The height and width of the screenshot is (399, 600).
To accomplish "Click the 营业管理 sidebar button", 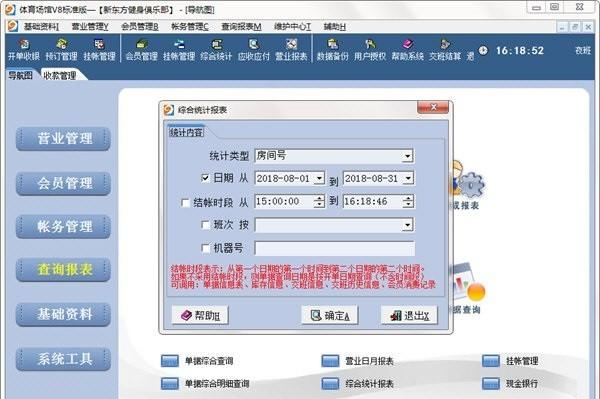I will pos(64,138).
